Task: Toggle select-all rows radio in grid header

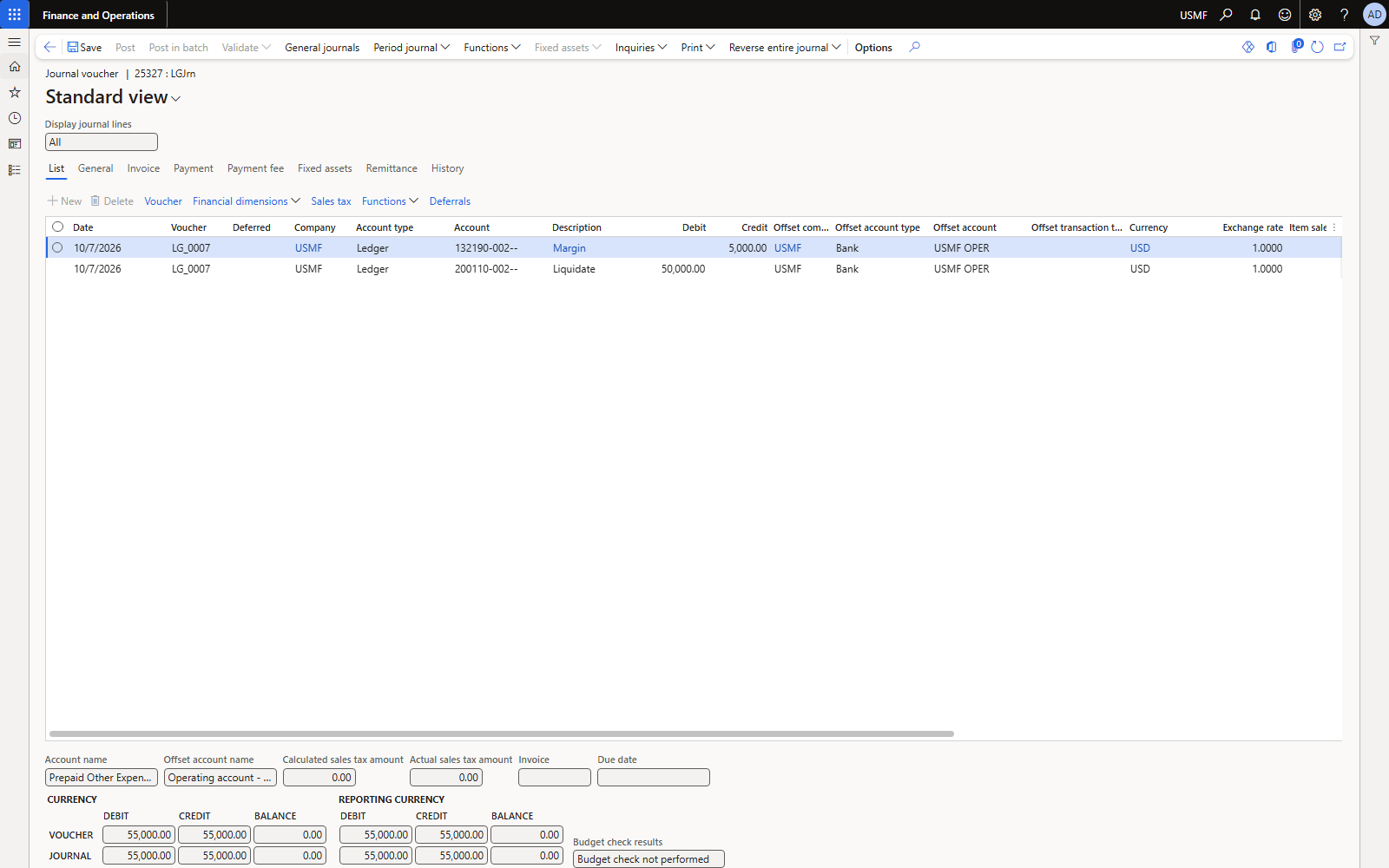Action: 57,227
